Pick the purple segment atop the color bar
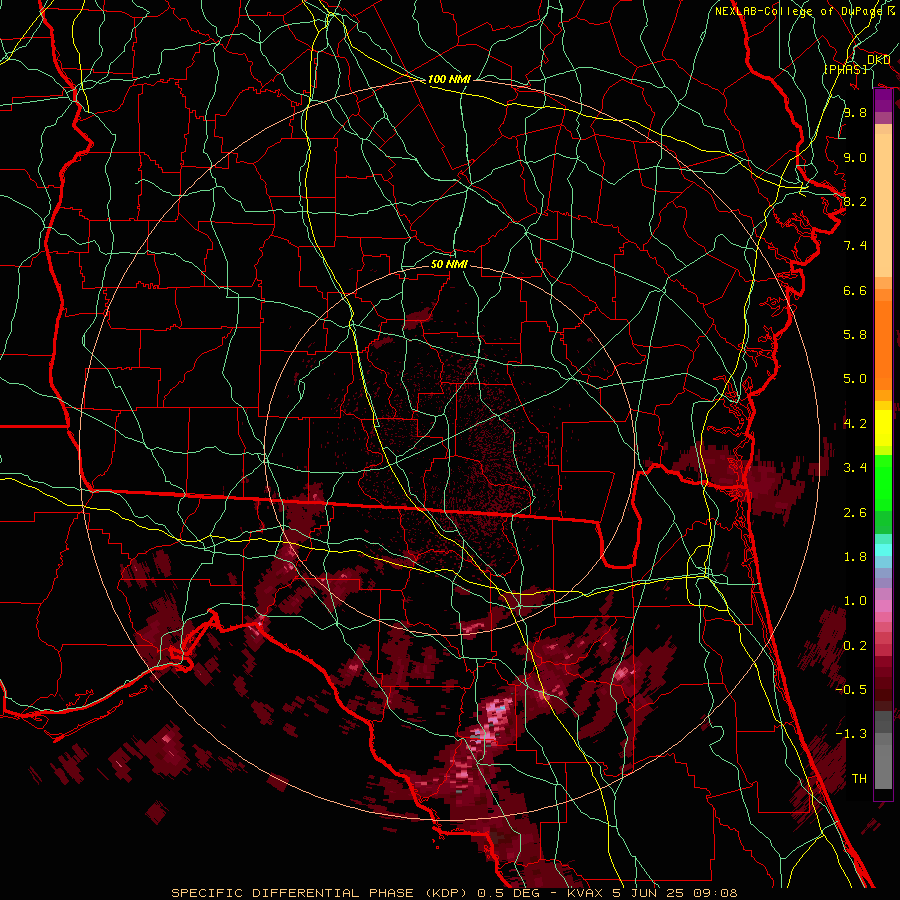This screenshot has width=900, height=900. 883,101
